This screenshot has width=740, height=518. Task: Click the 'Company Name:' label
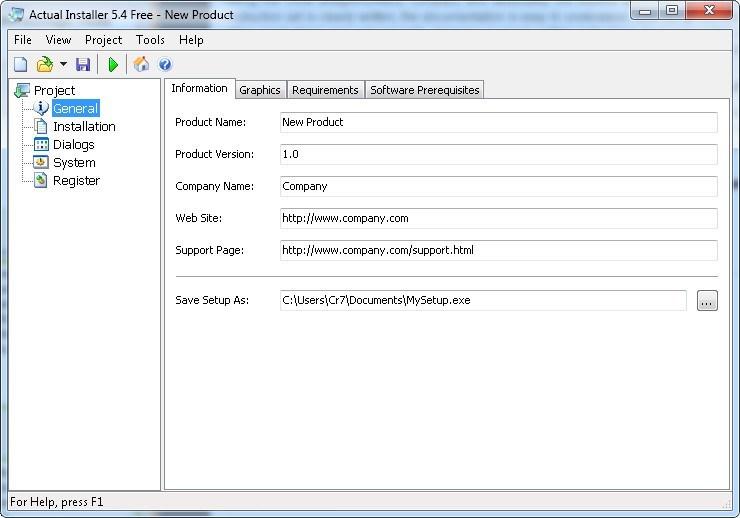click(214, 186)
